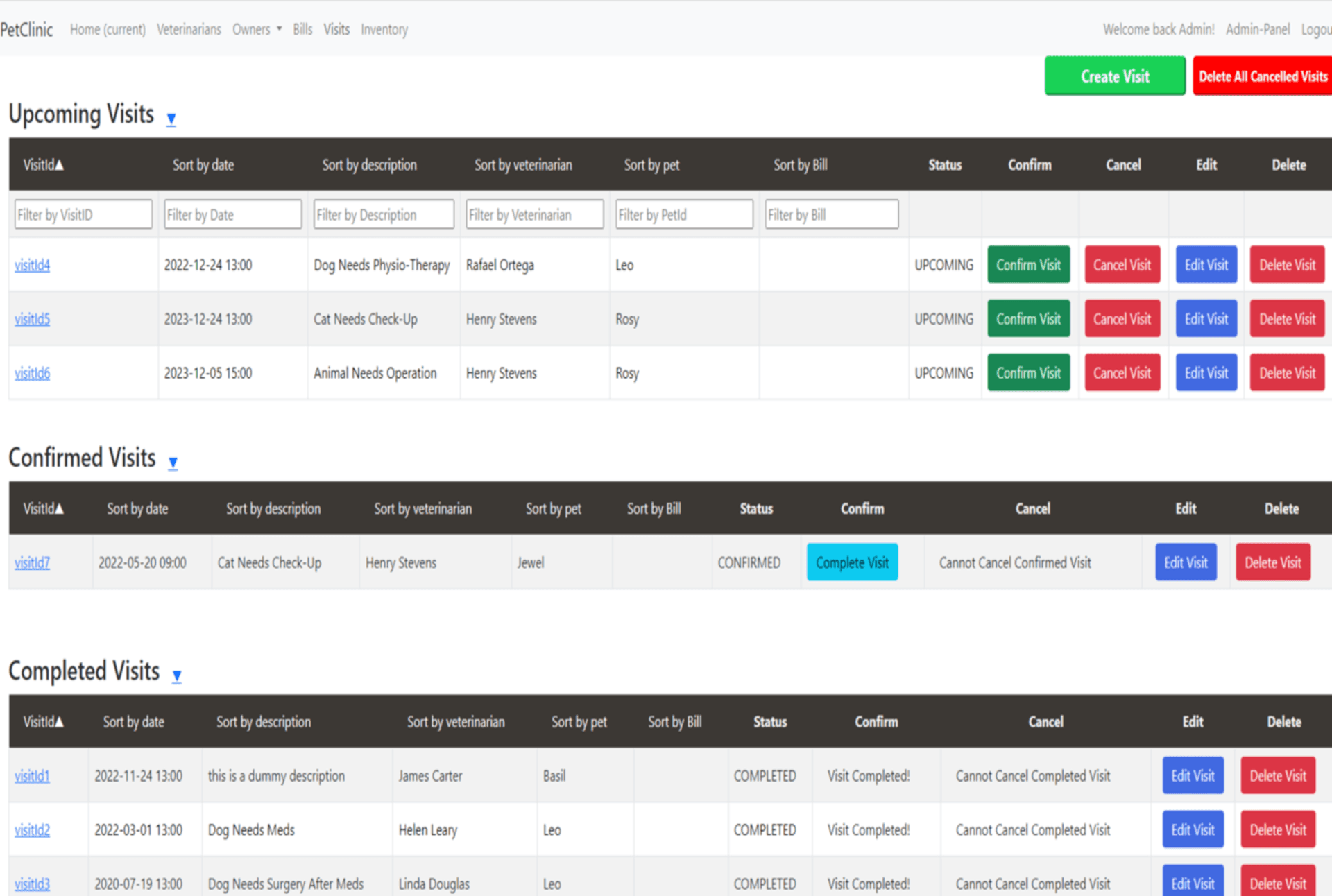Confirm the visitId4 visit
The width and height of the screenshot is (1332, 896).
pos(1028,265)
